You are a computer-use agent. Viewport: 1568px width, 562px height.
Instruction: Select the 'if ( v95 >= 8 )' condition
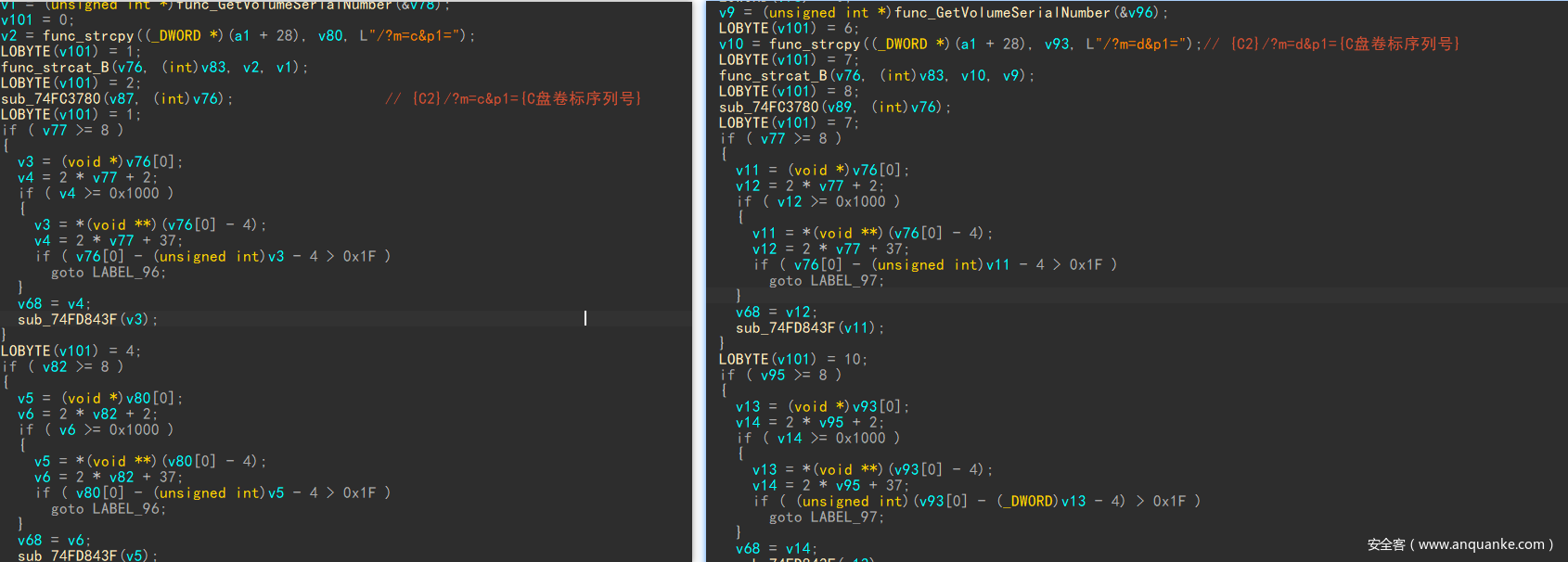tap(780, 376)
